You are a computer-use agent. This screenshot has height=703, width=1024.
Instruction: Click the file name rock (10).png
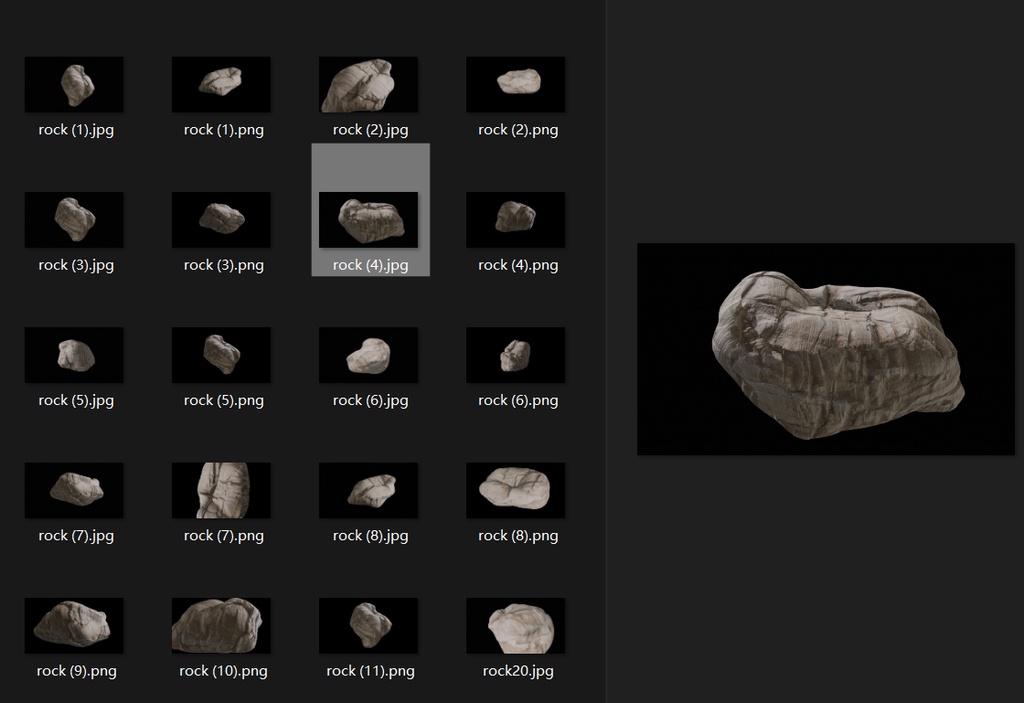click(223, 671)
